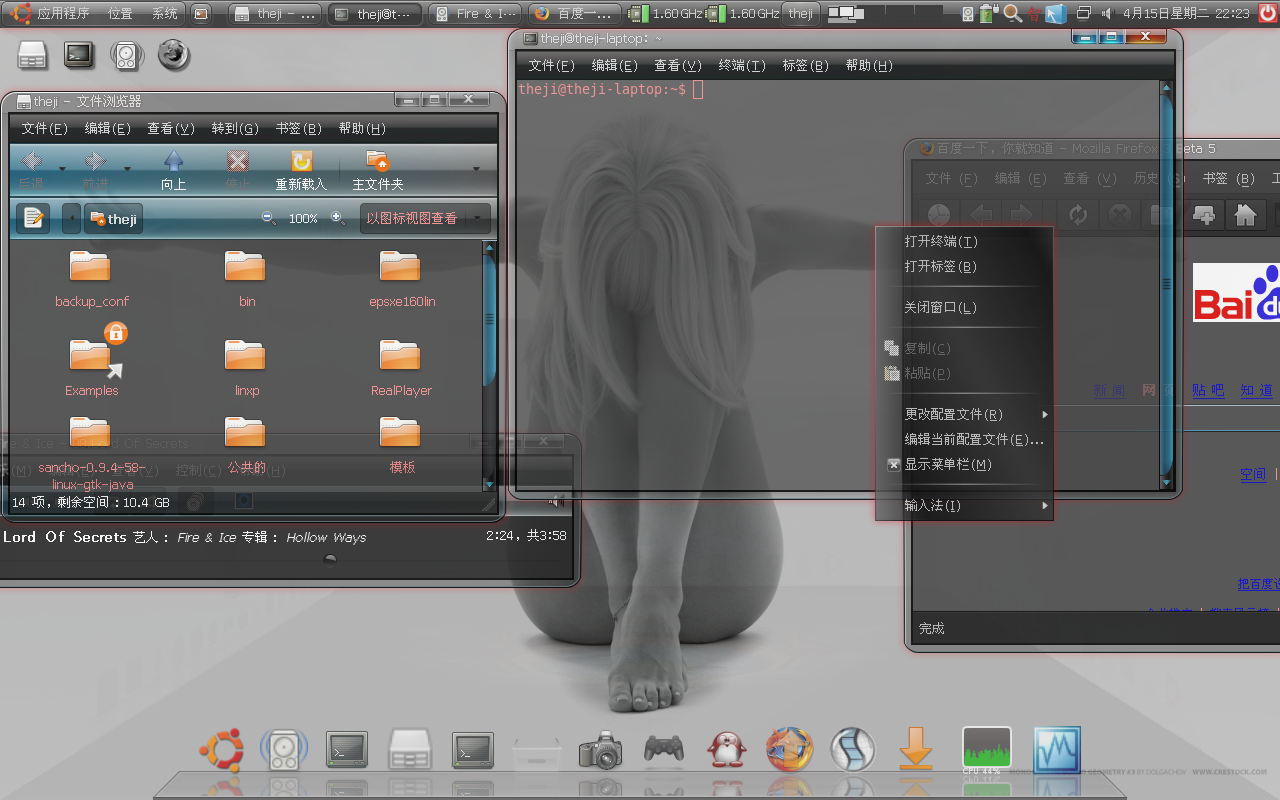Switch to Fire & Ice taskbar window button
This screenshot has width=1280, height=800.
tap(477, 13)
